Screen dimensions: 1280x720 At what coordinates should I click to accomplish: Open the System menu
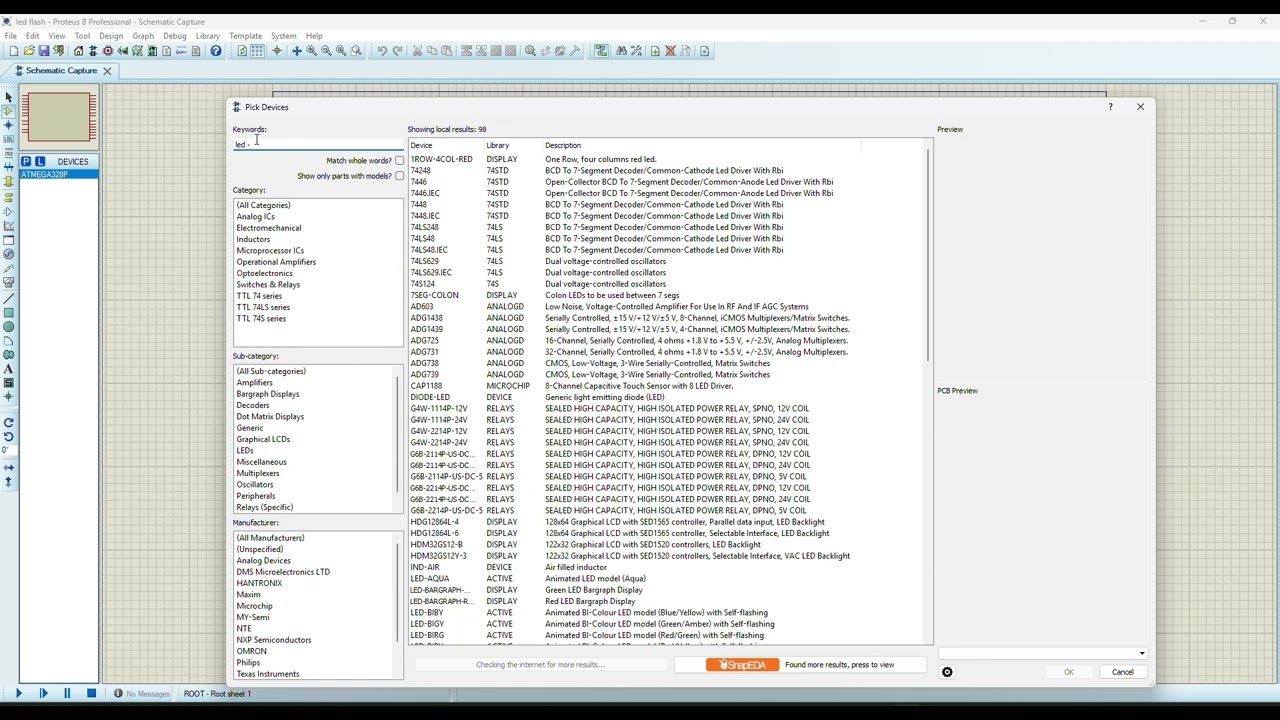[x=284, y=36]
